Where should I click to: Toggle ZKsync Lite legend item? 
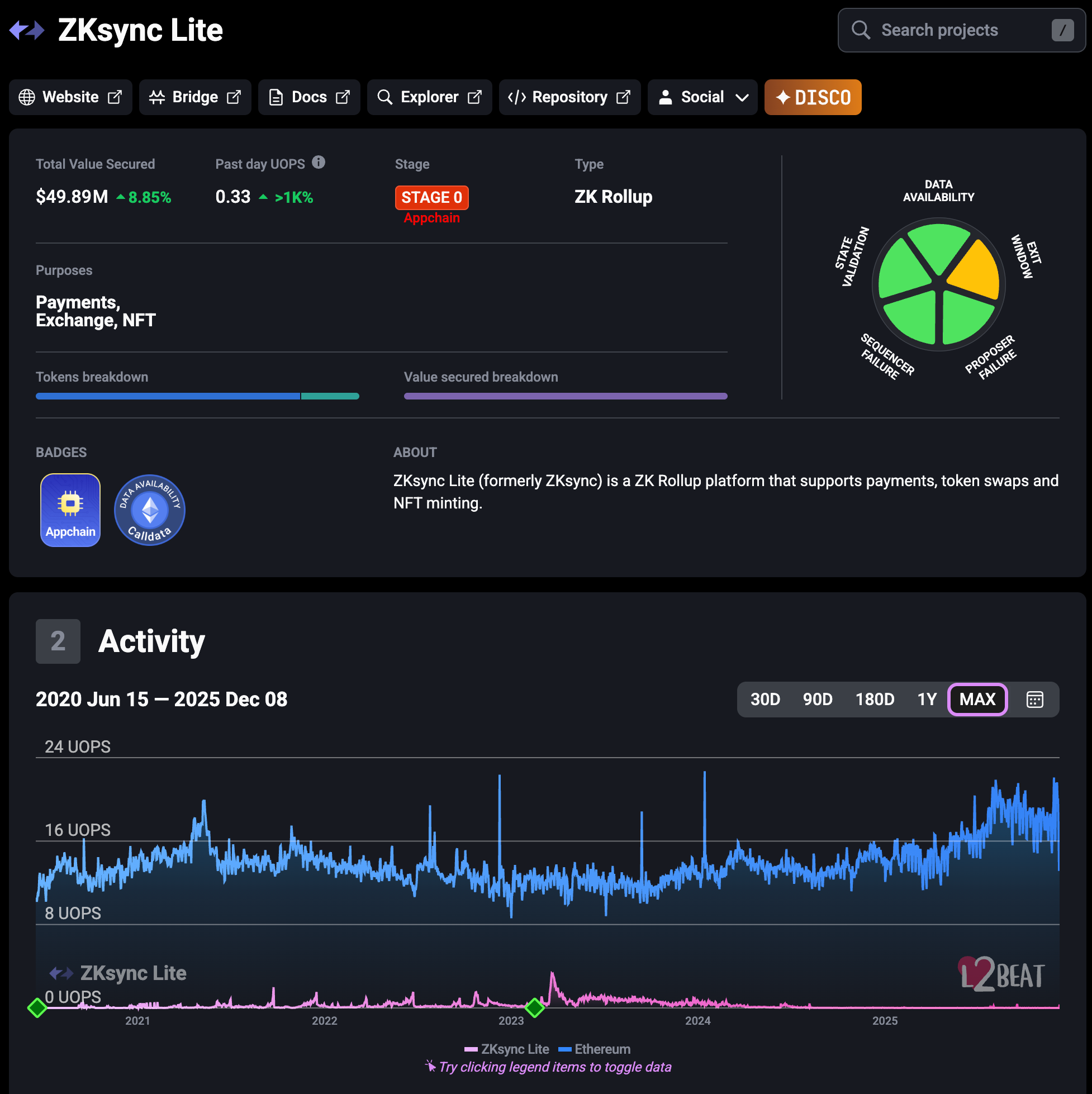click(x=506, y=1049)
